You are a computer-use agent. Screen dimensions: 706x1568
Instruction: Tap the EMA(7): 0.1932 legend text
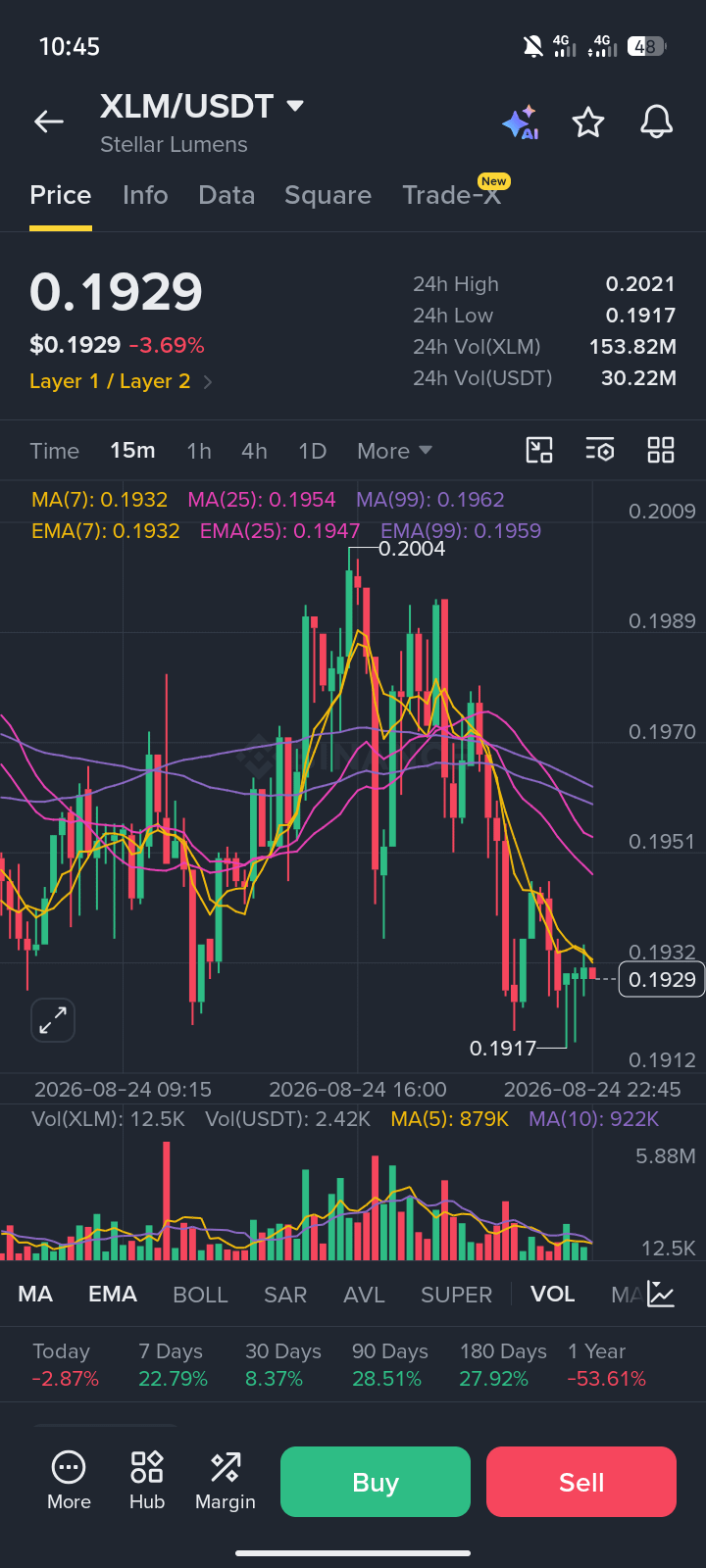click(105, 531)
